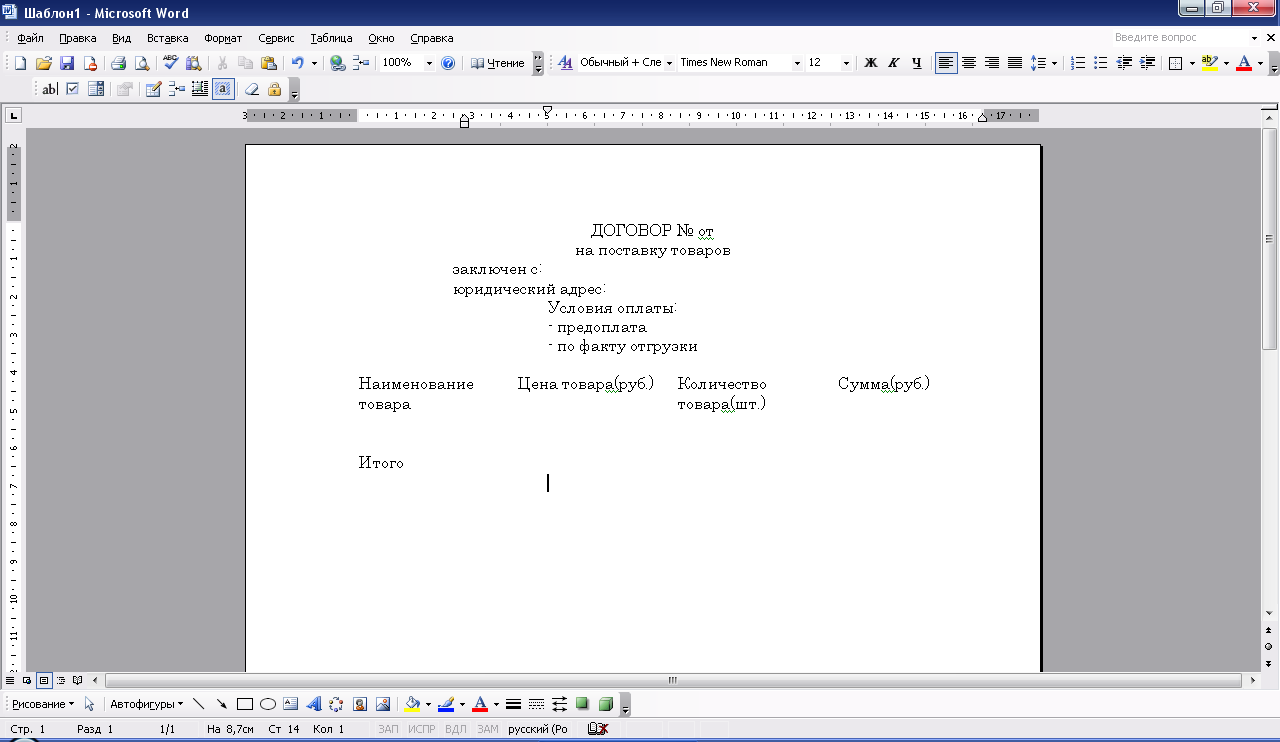The height and width of the screenshot is (742, 1280).
Task: Open the Таблица menu
Action: tap(331, 38)
